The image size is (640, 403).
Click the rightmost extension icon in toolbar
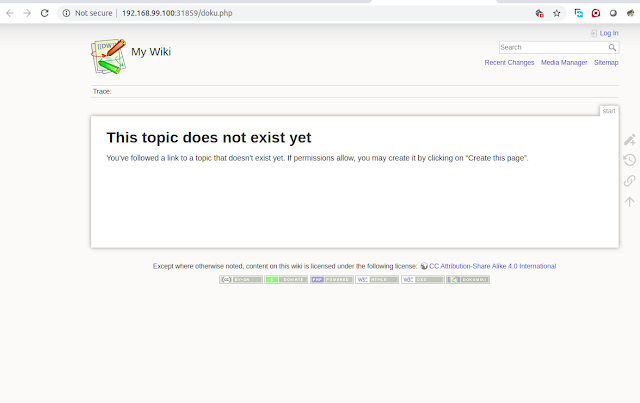point(630,13)
